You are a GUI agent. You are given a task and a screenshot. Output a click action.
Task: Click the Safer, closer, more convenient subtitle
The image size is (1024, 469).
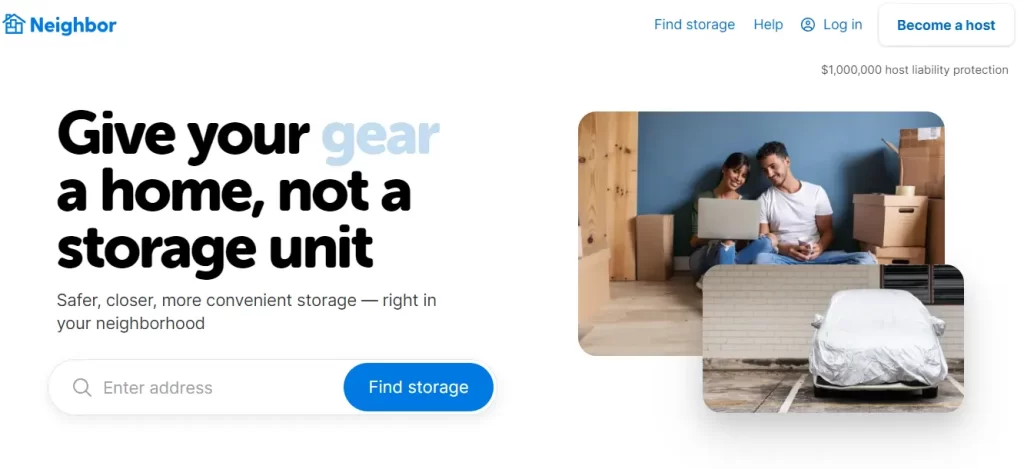246,312
